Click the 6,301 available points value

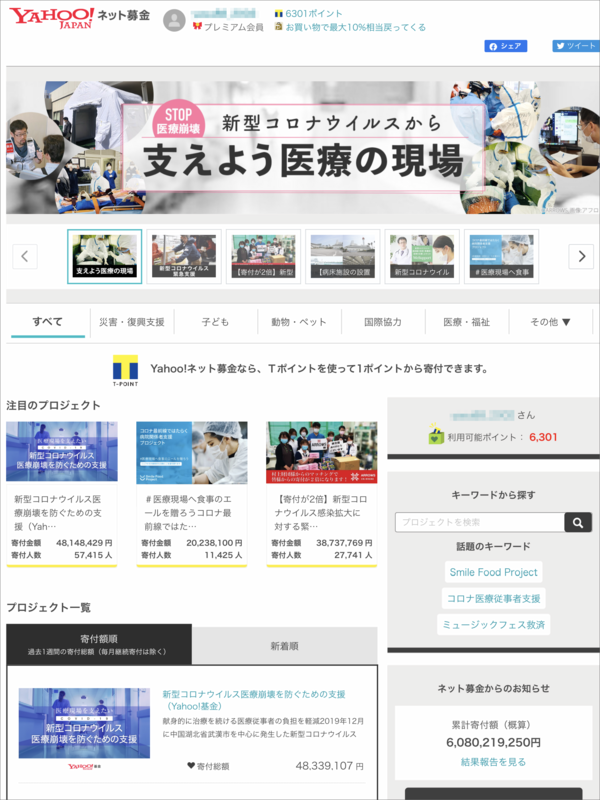[543, 437]
